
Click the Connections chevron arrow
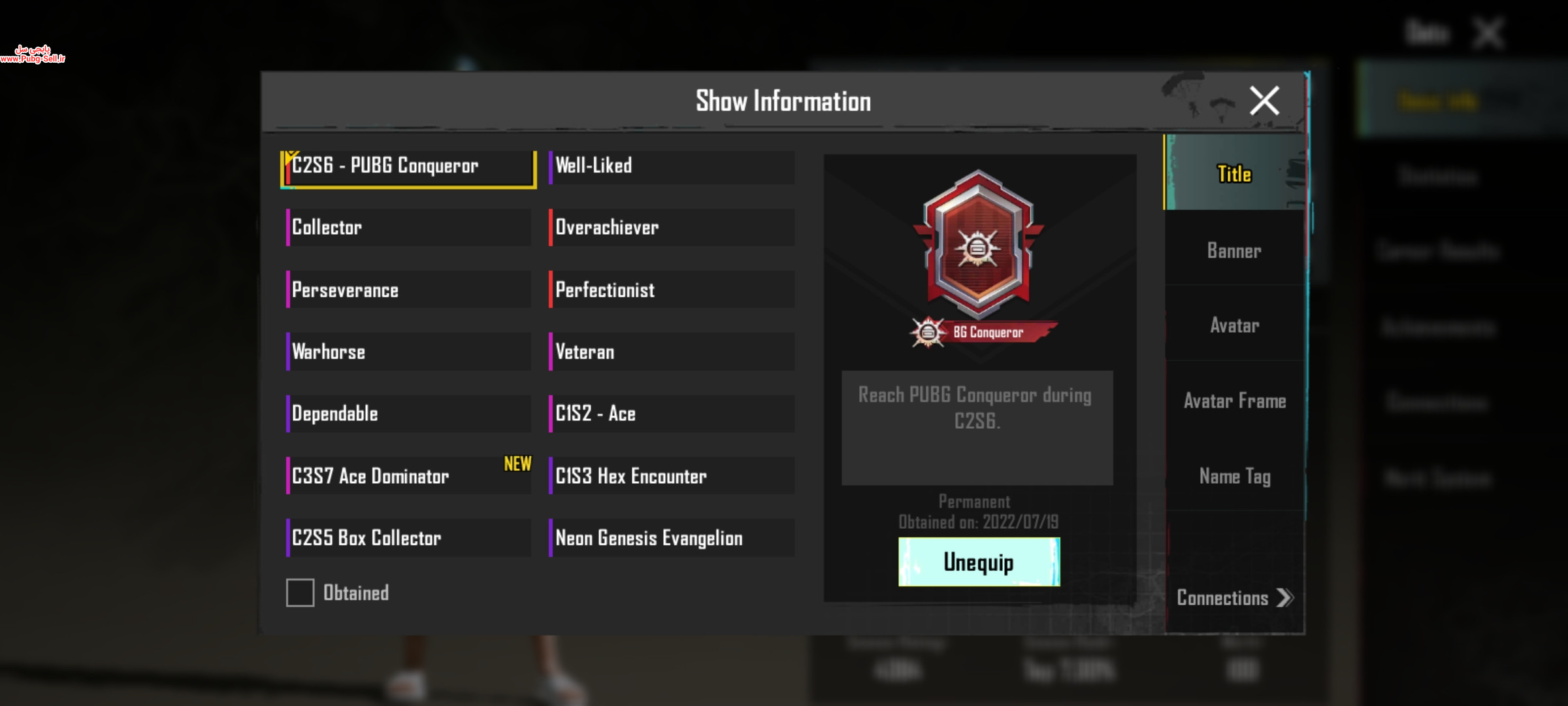pos(1284,597)
